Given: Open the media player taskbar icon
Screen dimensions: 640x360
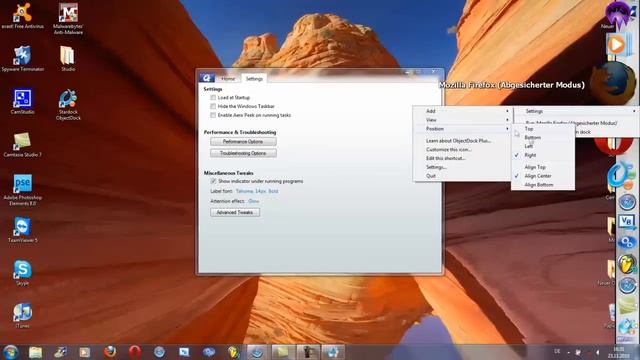Looking at the screenshot, I should tap(85, 352).
